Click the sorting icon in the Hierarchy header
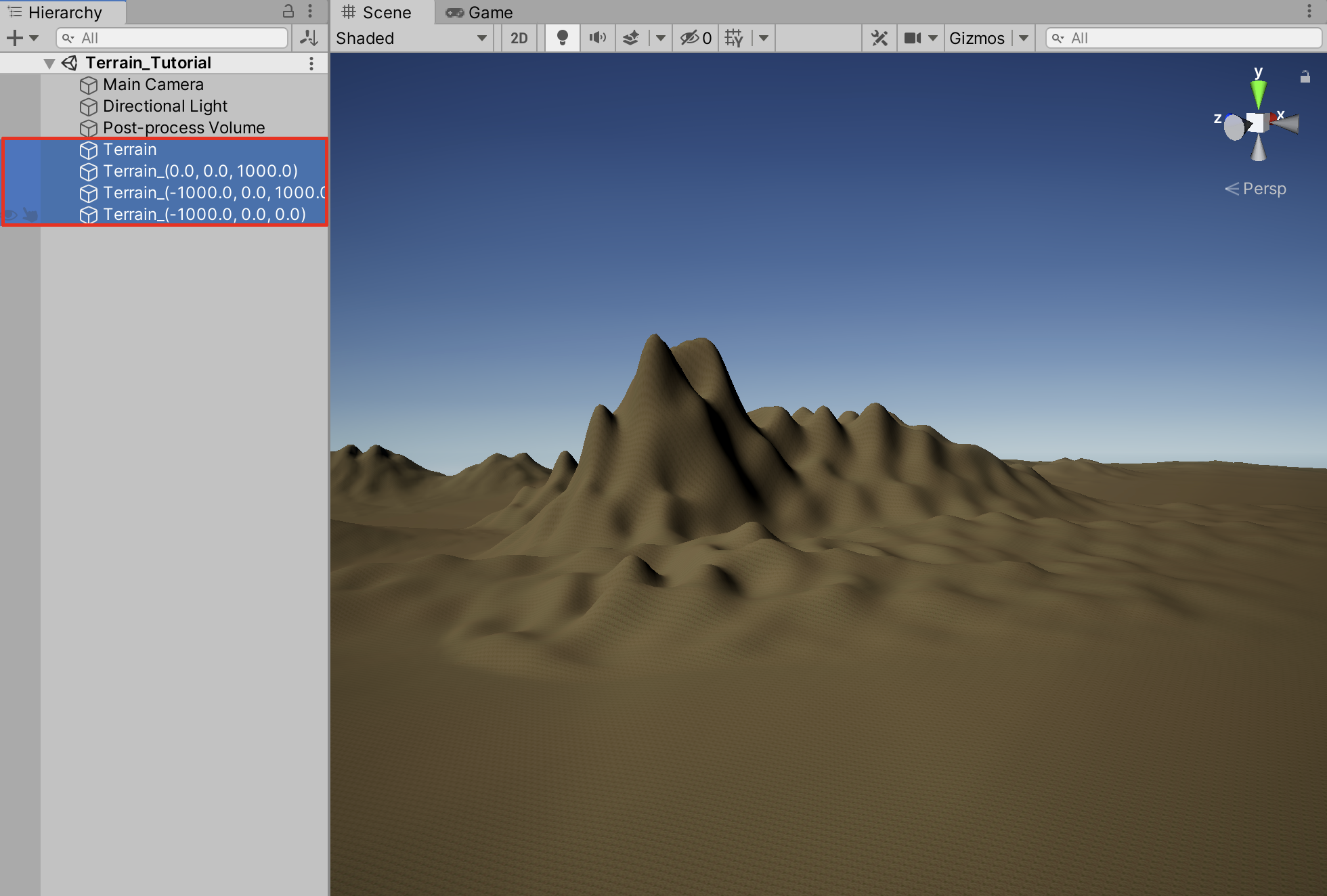The image size is (1327, 896). tap(309, 38)
